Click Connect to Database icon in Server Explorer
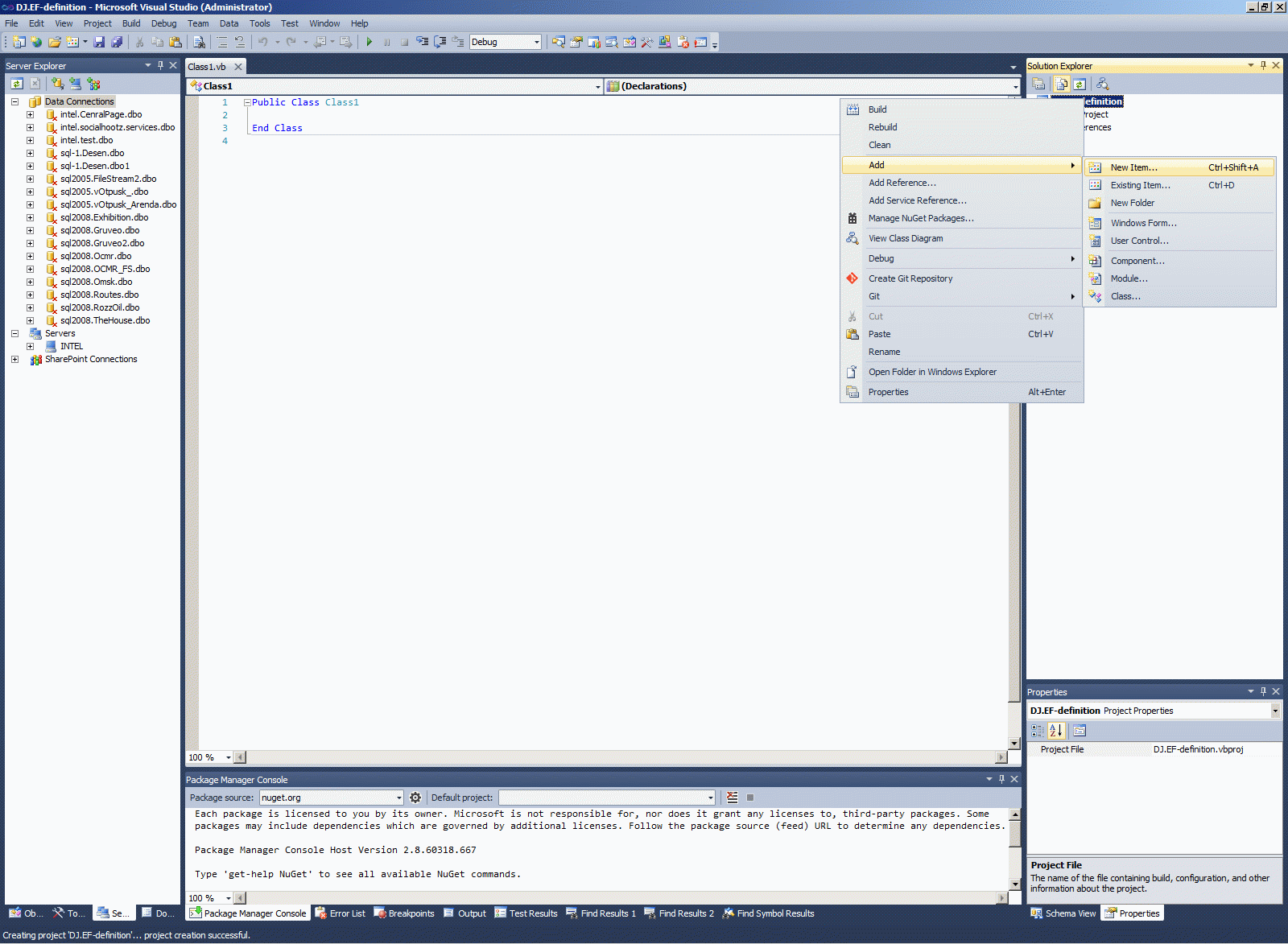The height and width of the screenshot is (944, 1288). pos(58,84)
